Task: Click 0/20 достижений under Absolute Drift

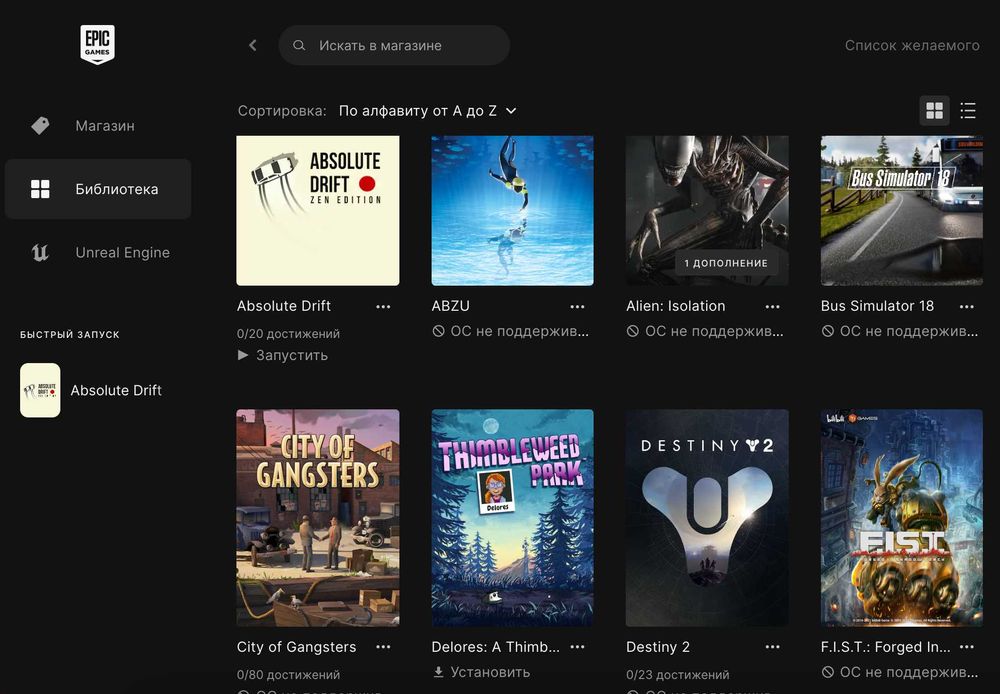Action: [x=288, y=334]
